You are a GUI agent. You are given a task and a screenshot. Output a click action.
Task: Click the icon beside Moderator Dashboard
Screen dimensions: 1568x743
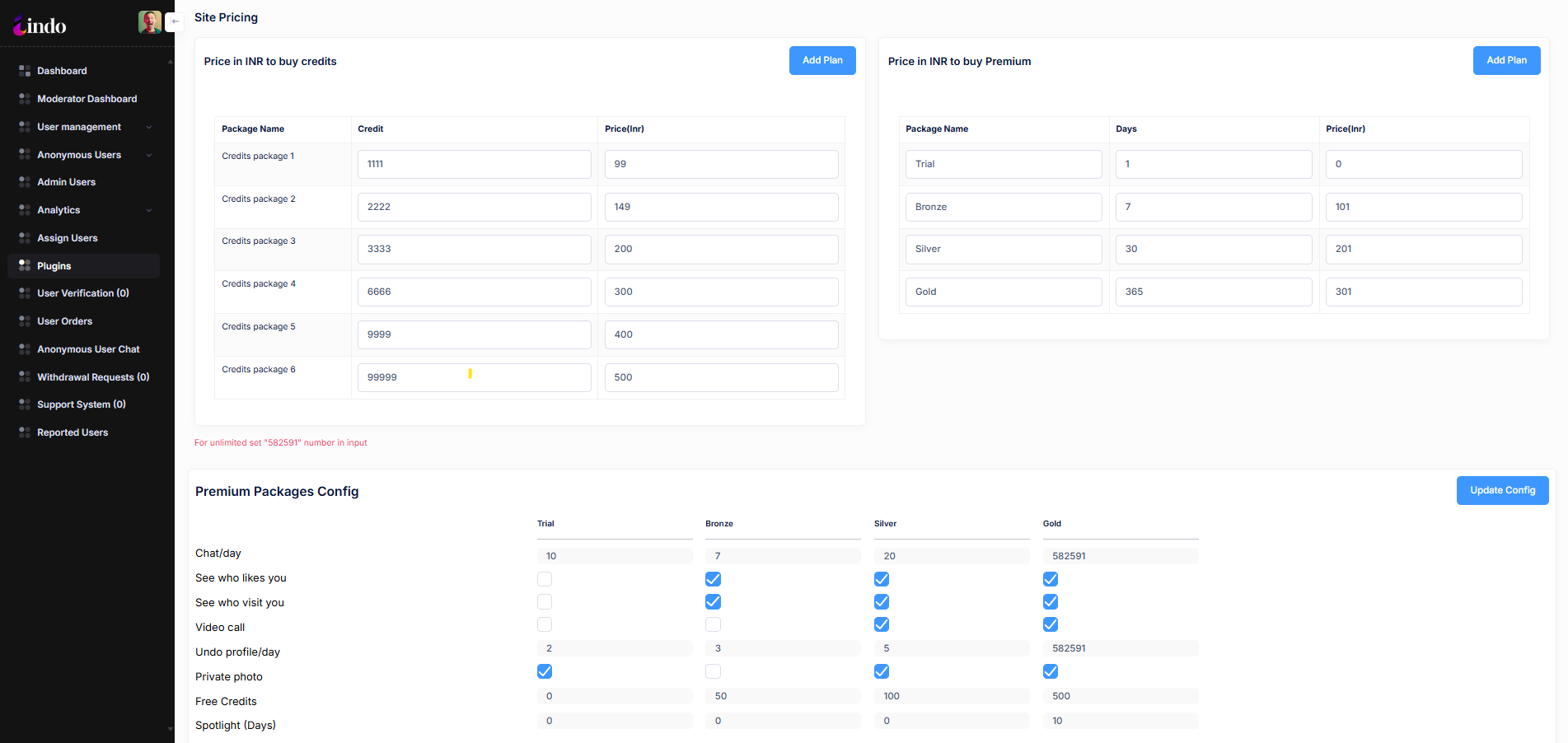(25, 99)
